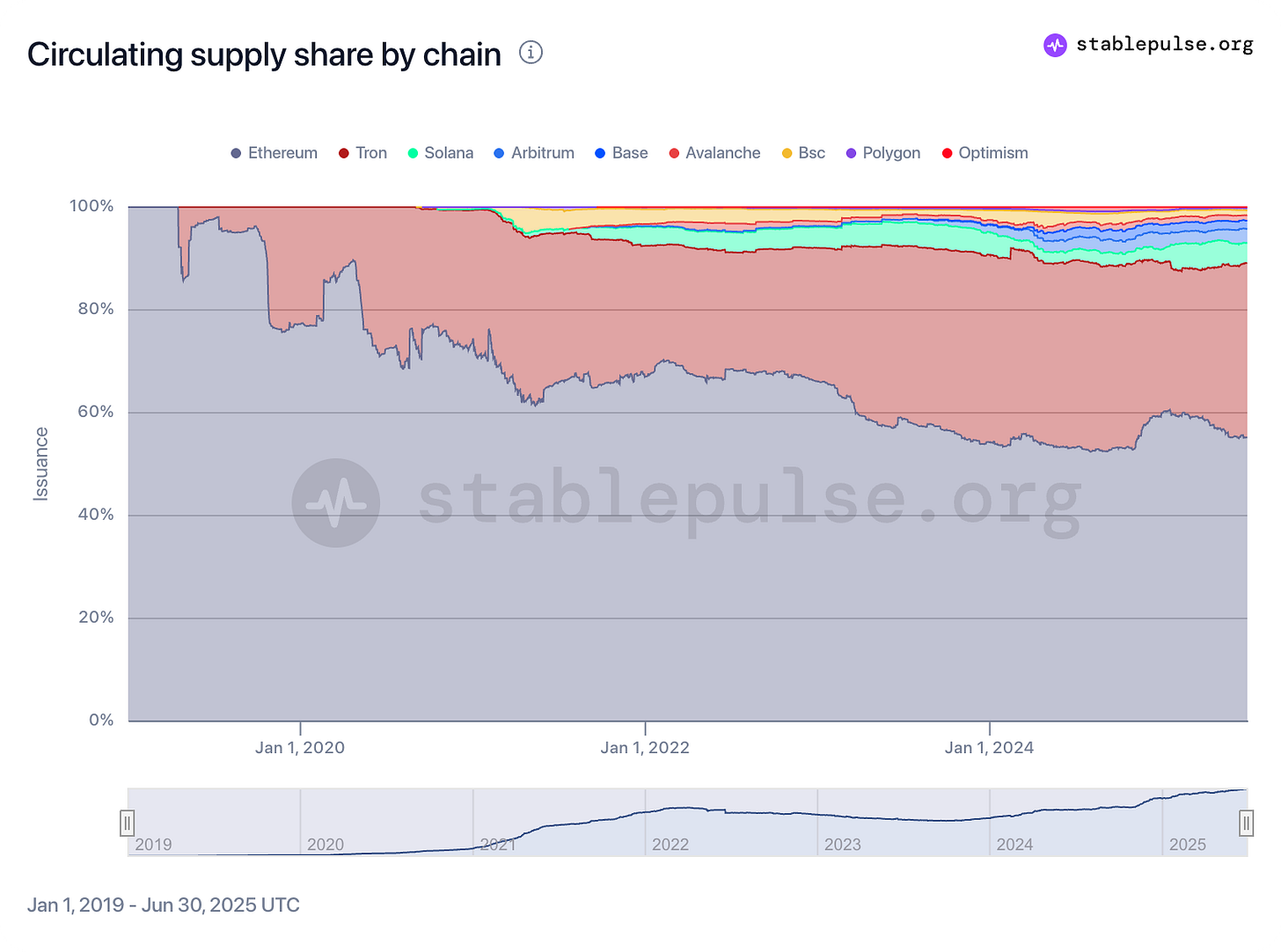Click the date range text below the timeline
The image size is (1281, 952).
coord(164,904)
